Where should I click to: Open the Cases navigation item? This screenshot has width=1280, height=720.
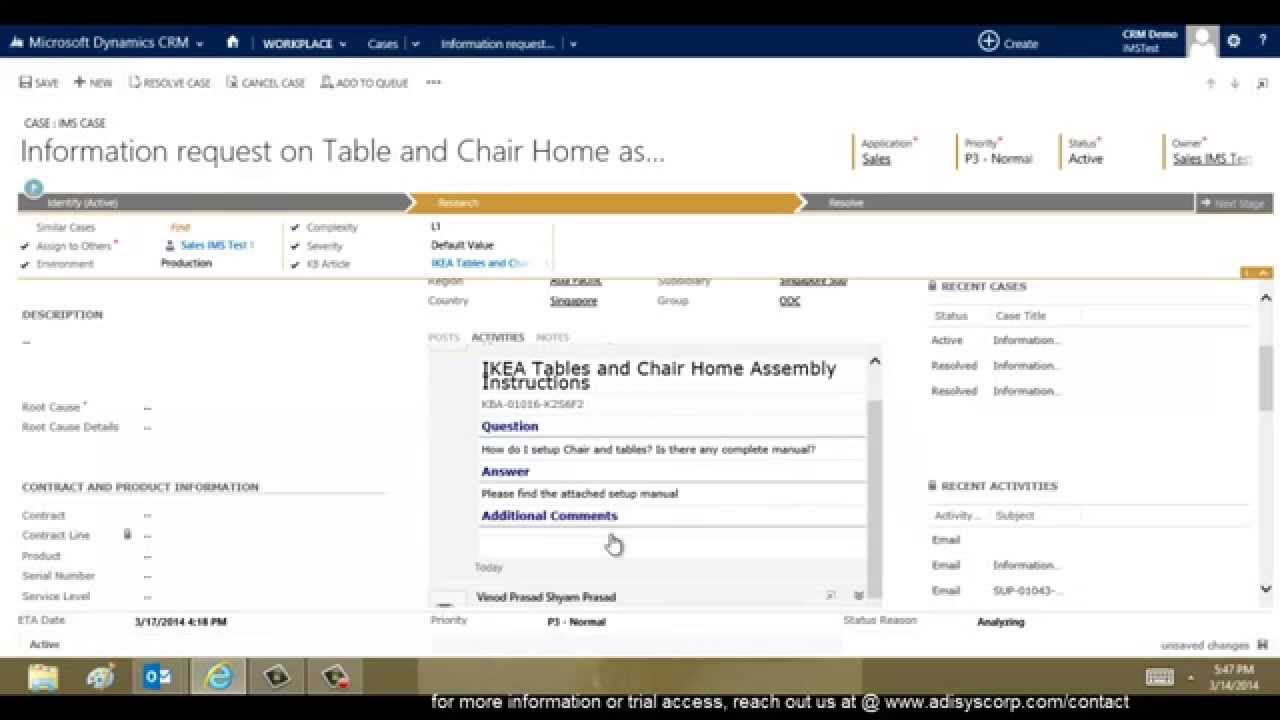point(382,44)
